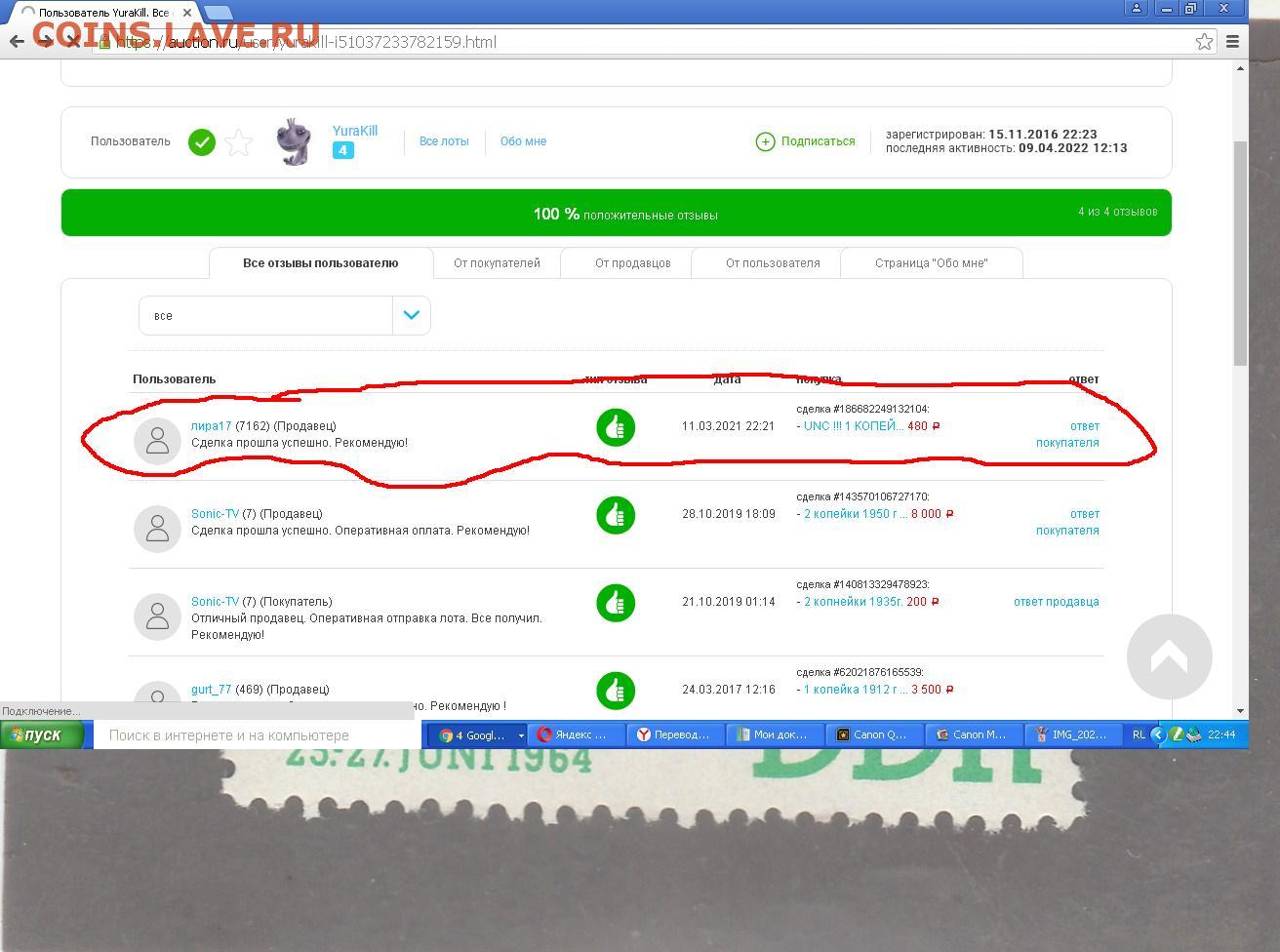
Task: Click 'ответ продавца' link
Action: click(1056, 602)
